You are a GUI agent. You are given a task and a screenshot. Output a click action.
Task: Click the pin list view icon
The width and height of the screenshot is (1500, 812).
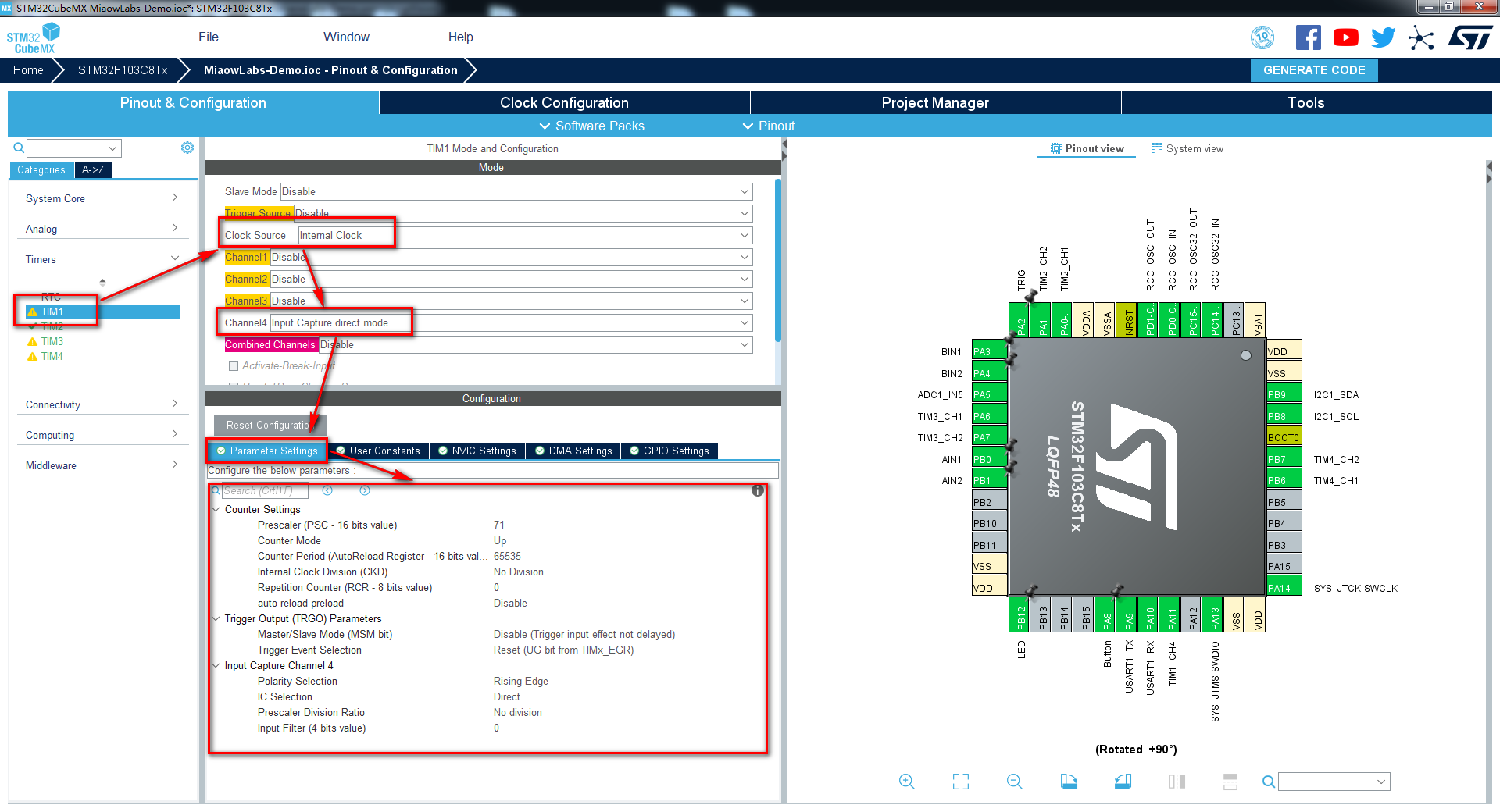tap(1230, 782)
